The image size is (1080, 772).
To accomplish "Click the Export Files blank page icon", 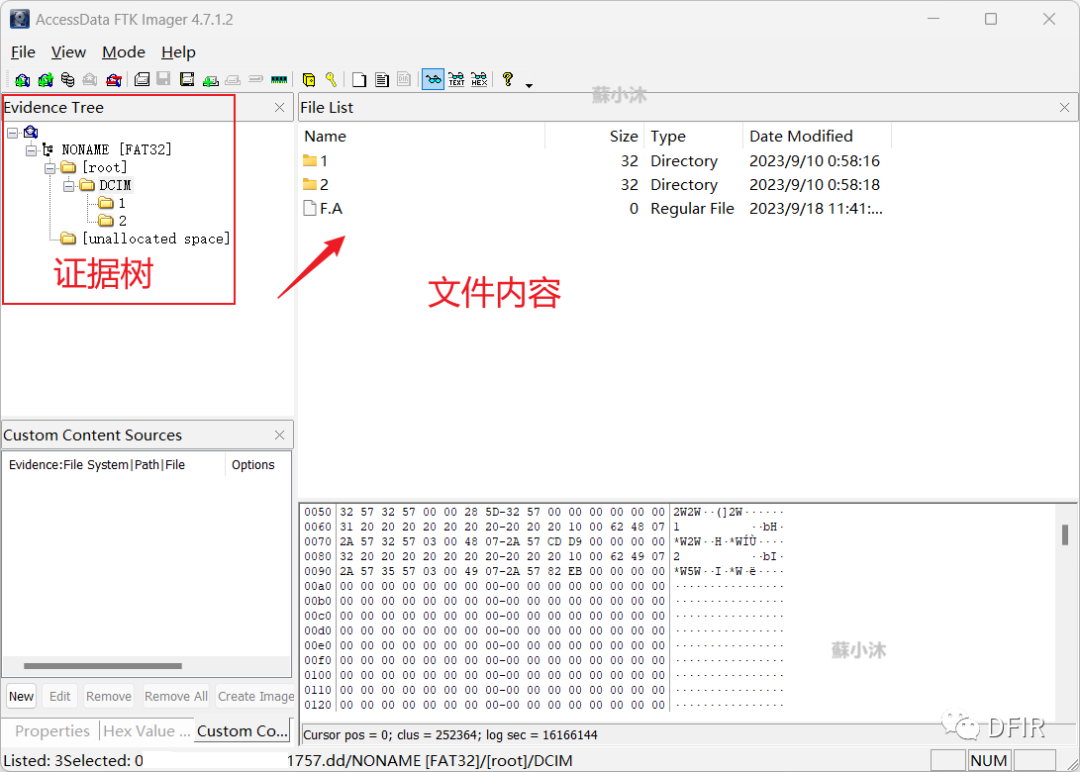I will tap(359, 80).
